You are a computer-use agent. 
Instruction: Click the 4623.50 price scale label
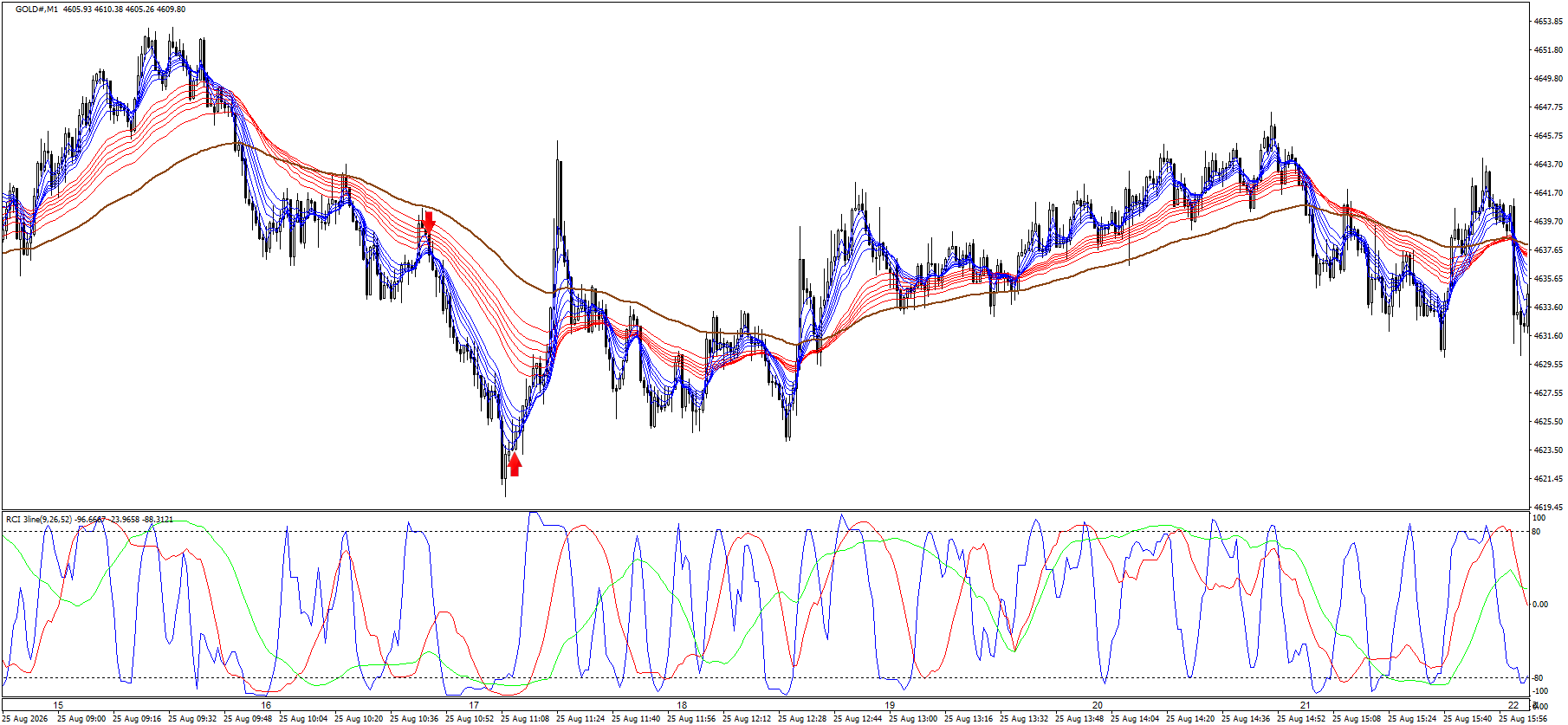1548,450
